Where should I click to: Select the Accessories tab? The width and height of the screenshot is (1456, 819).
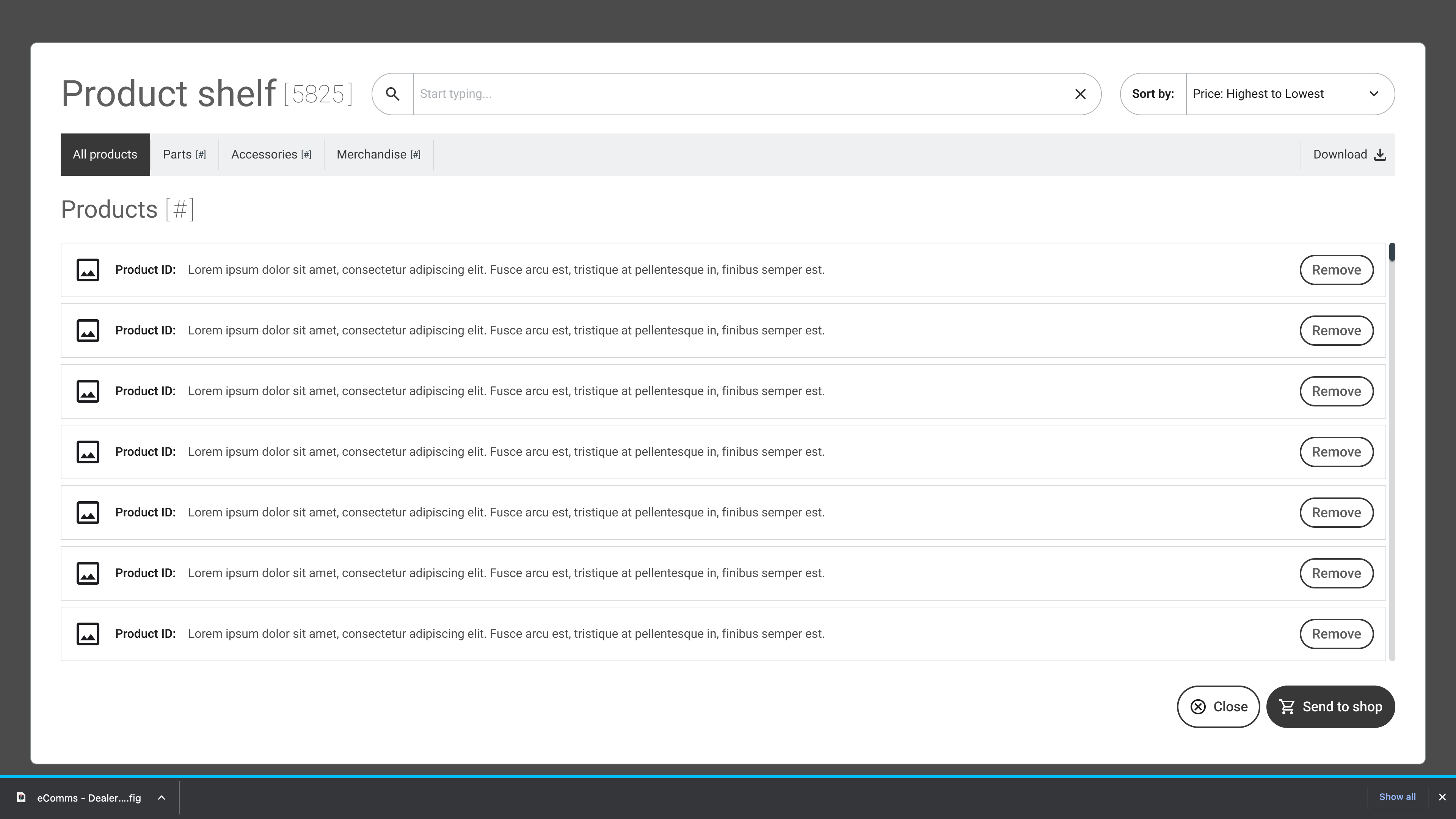click(x=271, y=155)
